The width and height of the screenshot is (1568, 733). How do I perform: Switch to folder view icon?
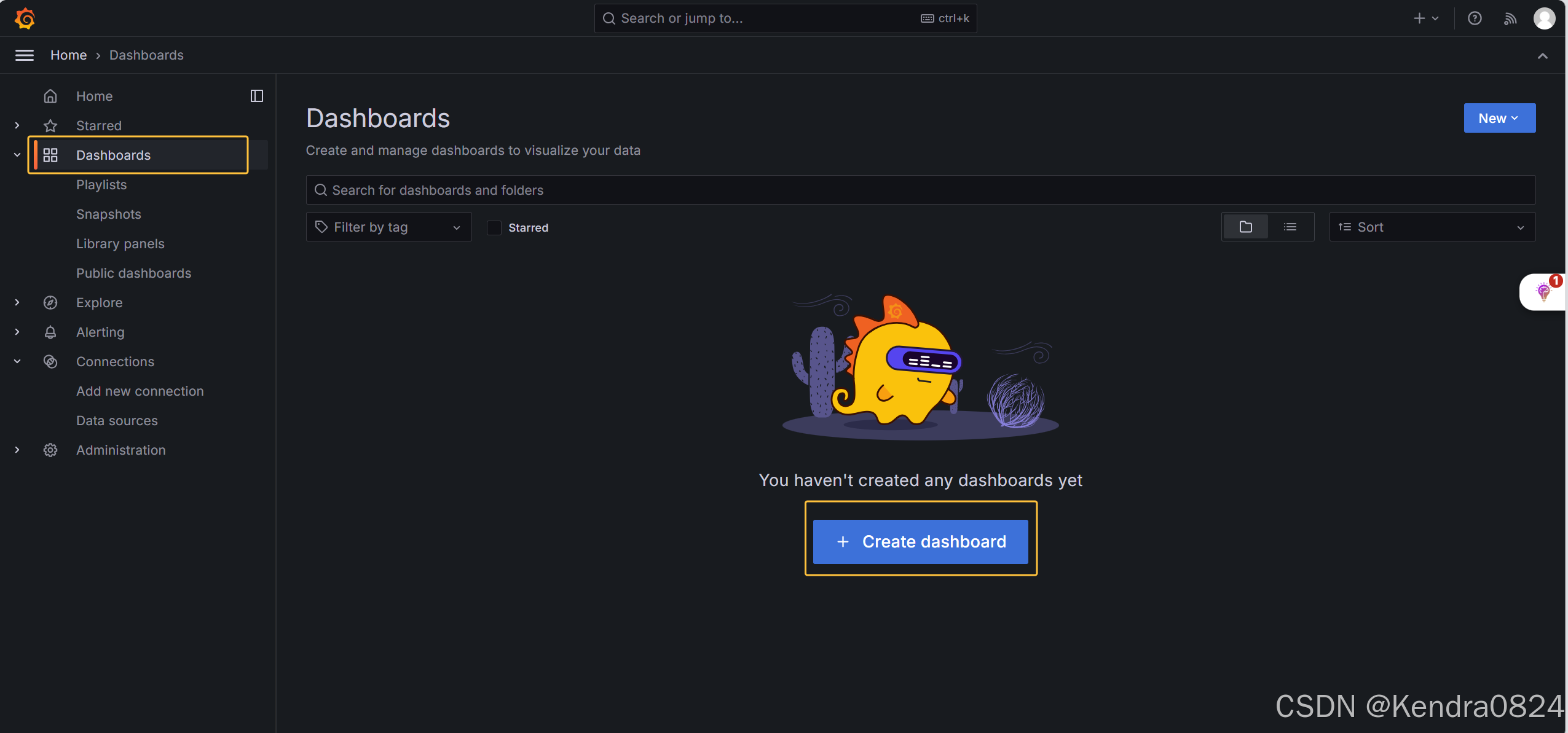point(1246,227)
